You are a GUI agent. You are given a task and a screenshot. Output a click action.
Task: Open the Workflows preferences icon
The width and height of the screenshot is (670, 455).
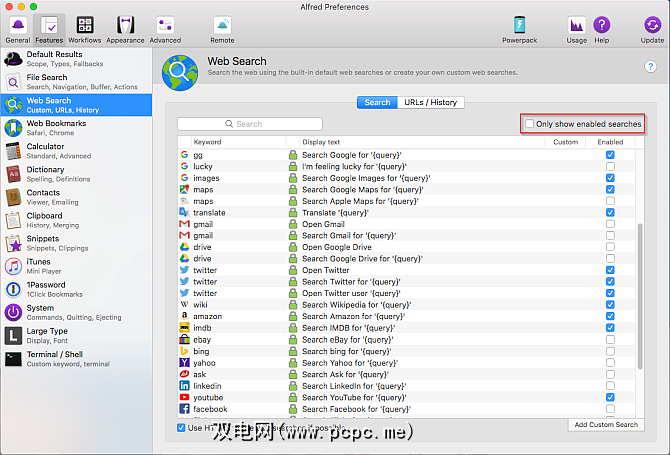[85, 28]
